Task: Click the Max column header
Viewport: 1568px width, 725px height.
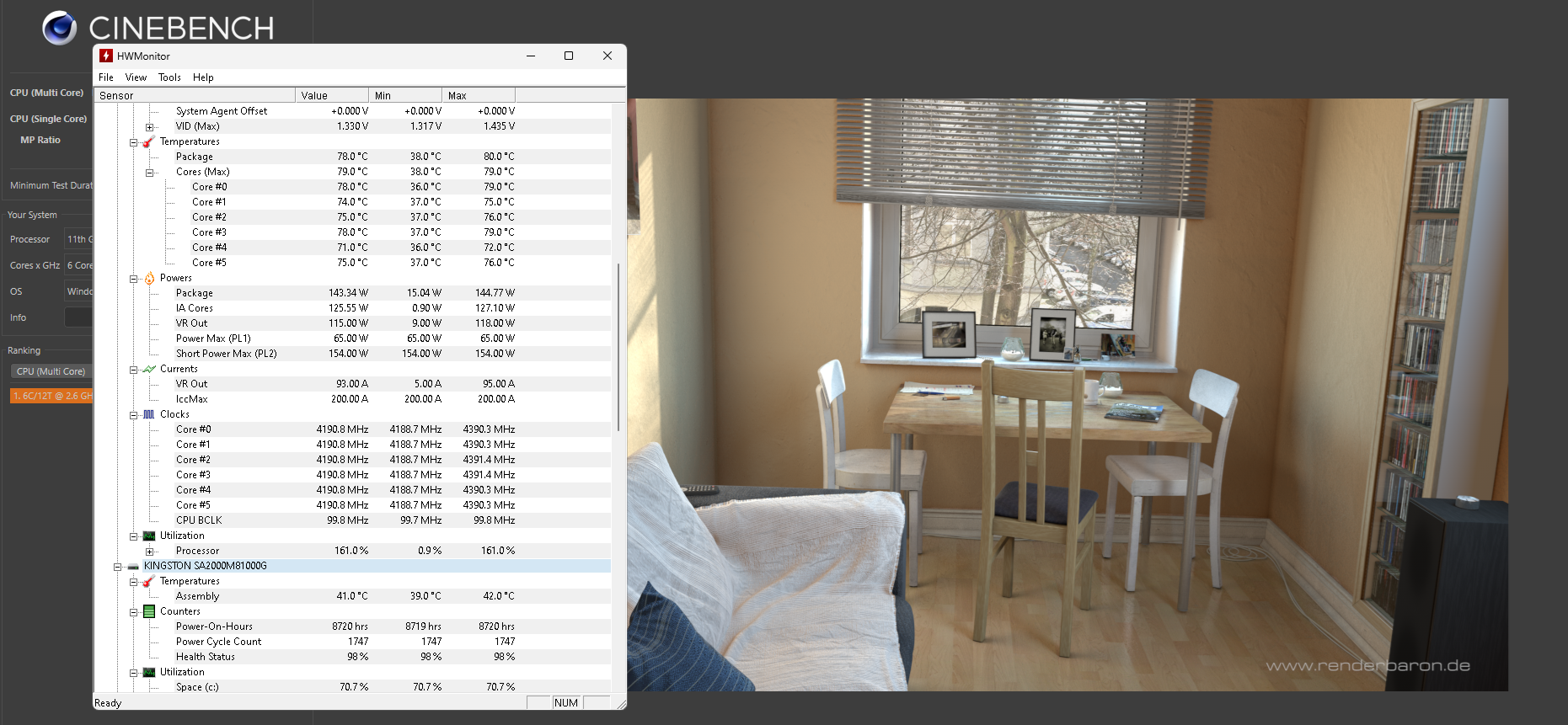Action: (478, 95)
